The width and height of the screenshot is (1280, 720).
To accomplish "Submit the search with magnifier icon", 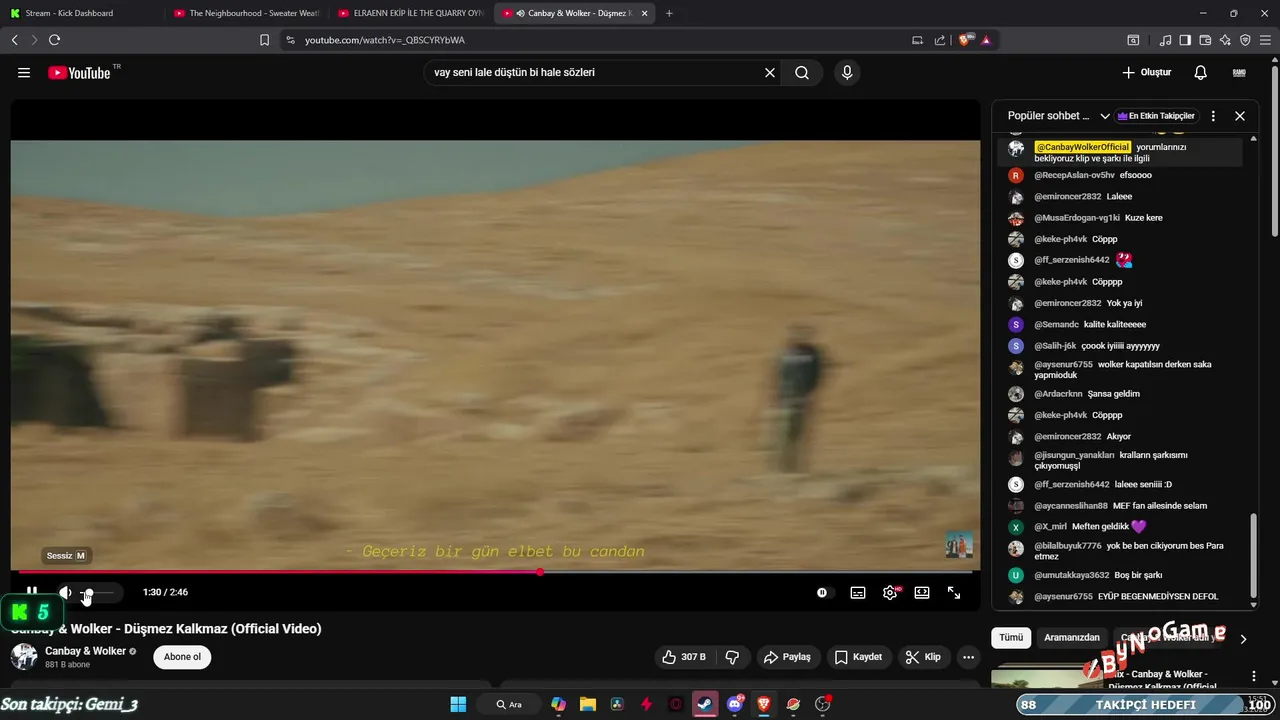I will [802, 73].
